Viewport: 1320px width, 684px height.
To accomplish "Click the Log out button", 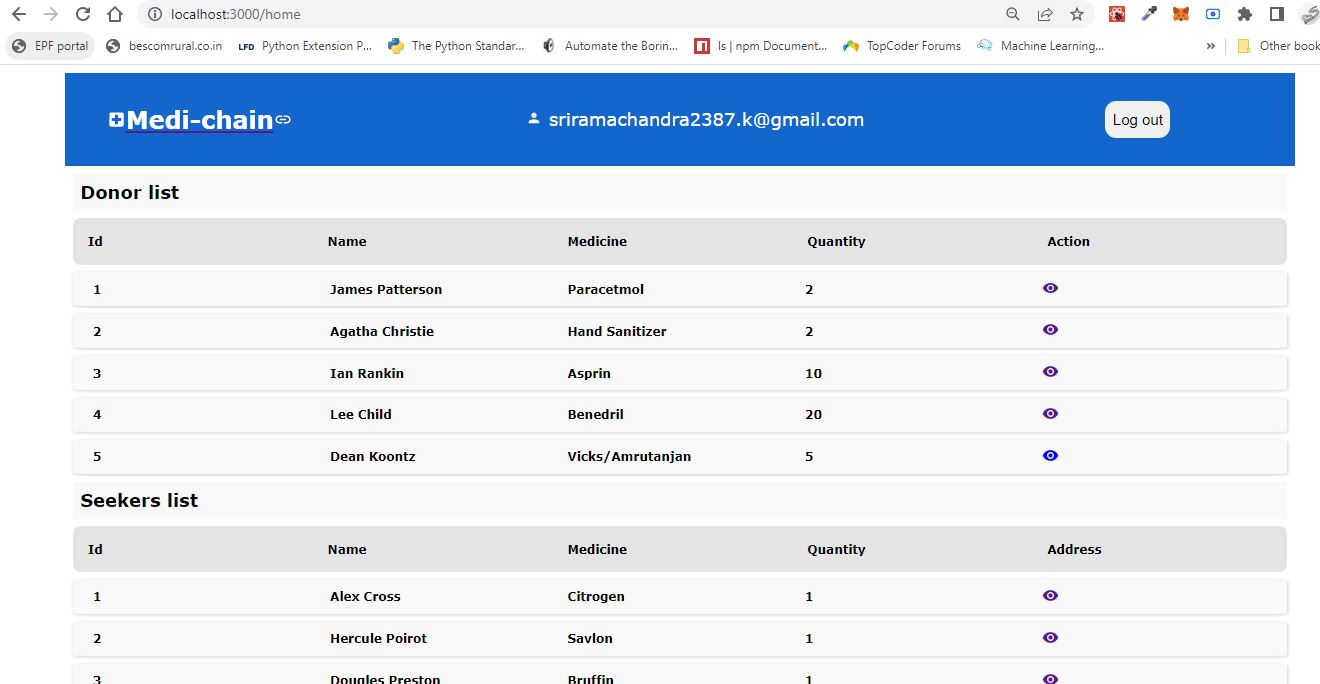I will 1137,120.
